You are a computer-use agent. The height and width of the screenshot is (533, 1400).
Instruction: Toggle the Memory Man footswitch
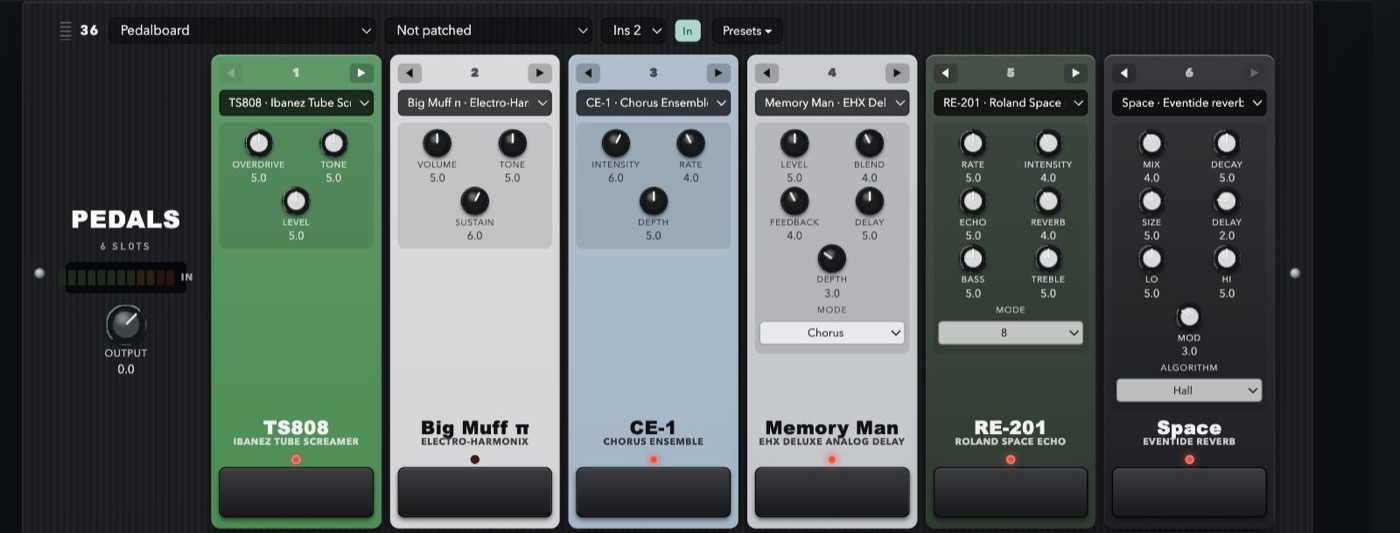click(x=832, y=492)
